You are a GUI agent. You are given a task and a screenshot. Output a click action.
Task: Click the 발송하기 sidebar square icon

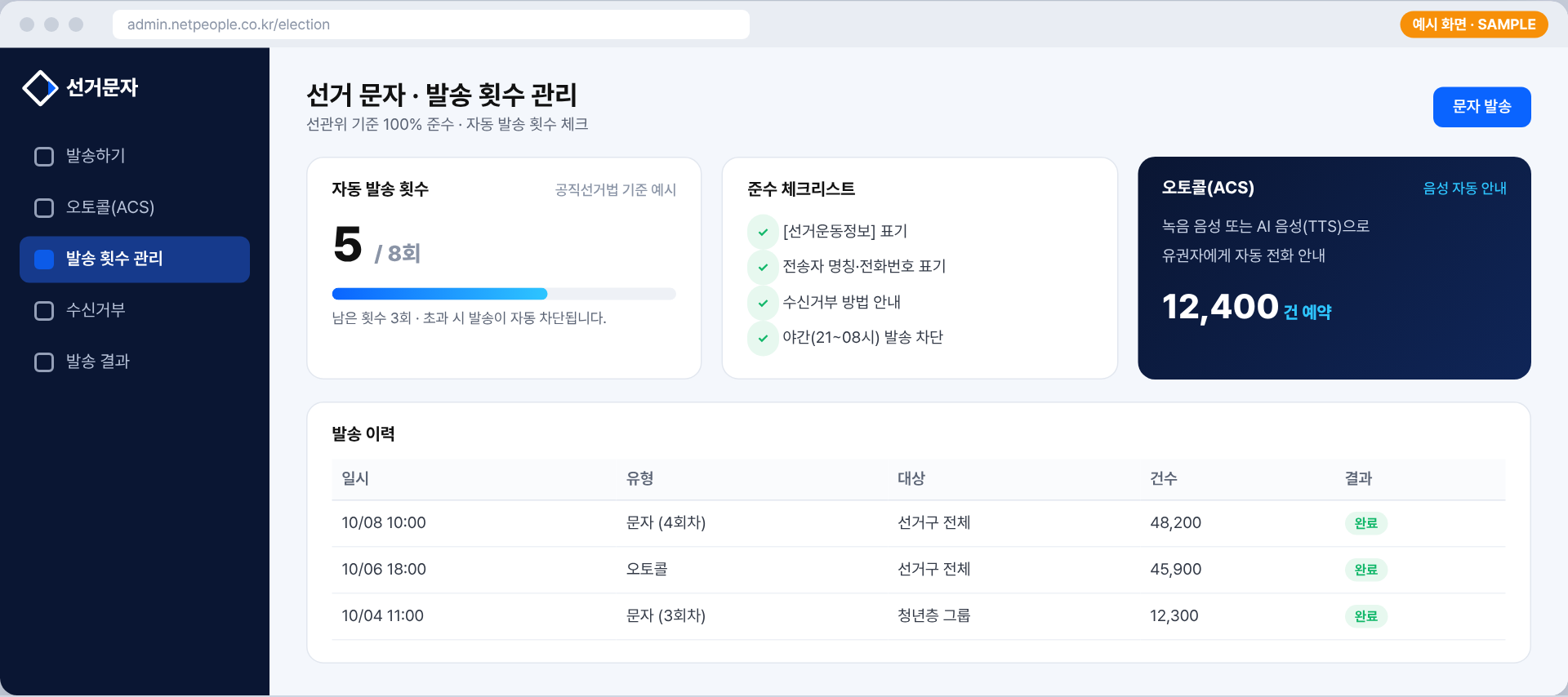point(44,157)
